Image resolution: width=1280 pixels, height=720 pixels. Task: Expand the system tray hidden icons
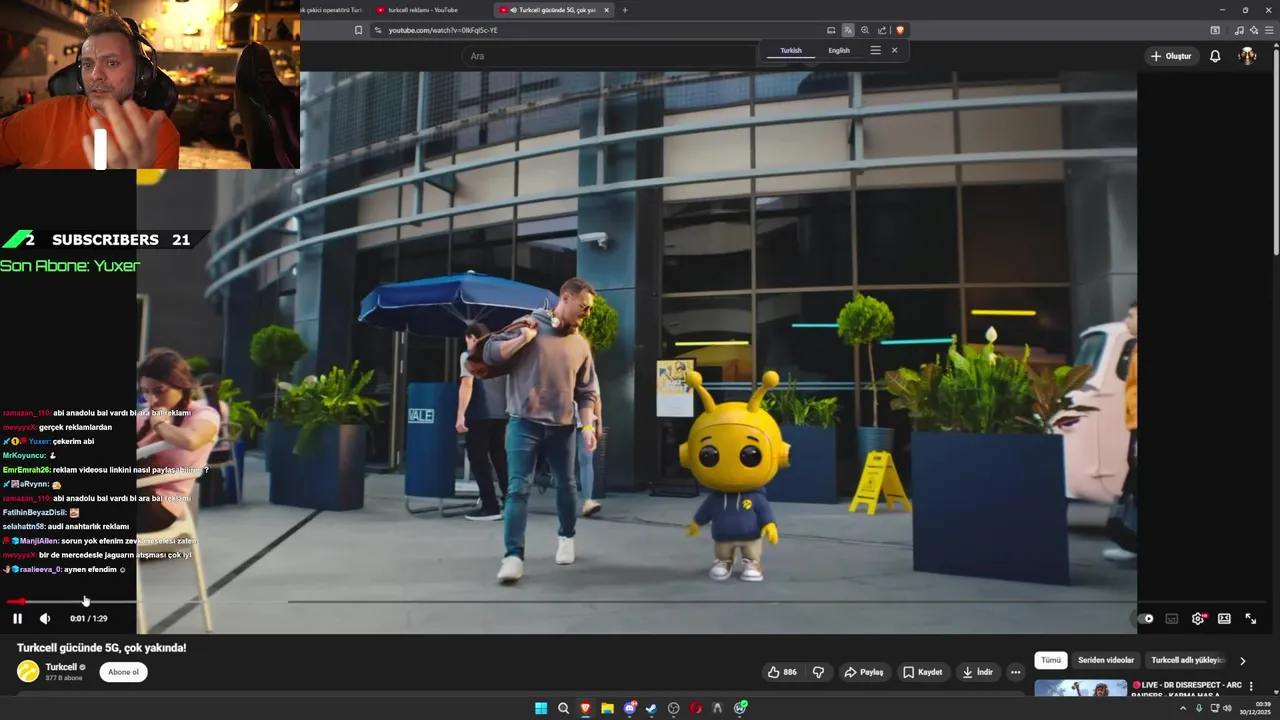1184,708
